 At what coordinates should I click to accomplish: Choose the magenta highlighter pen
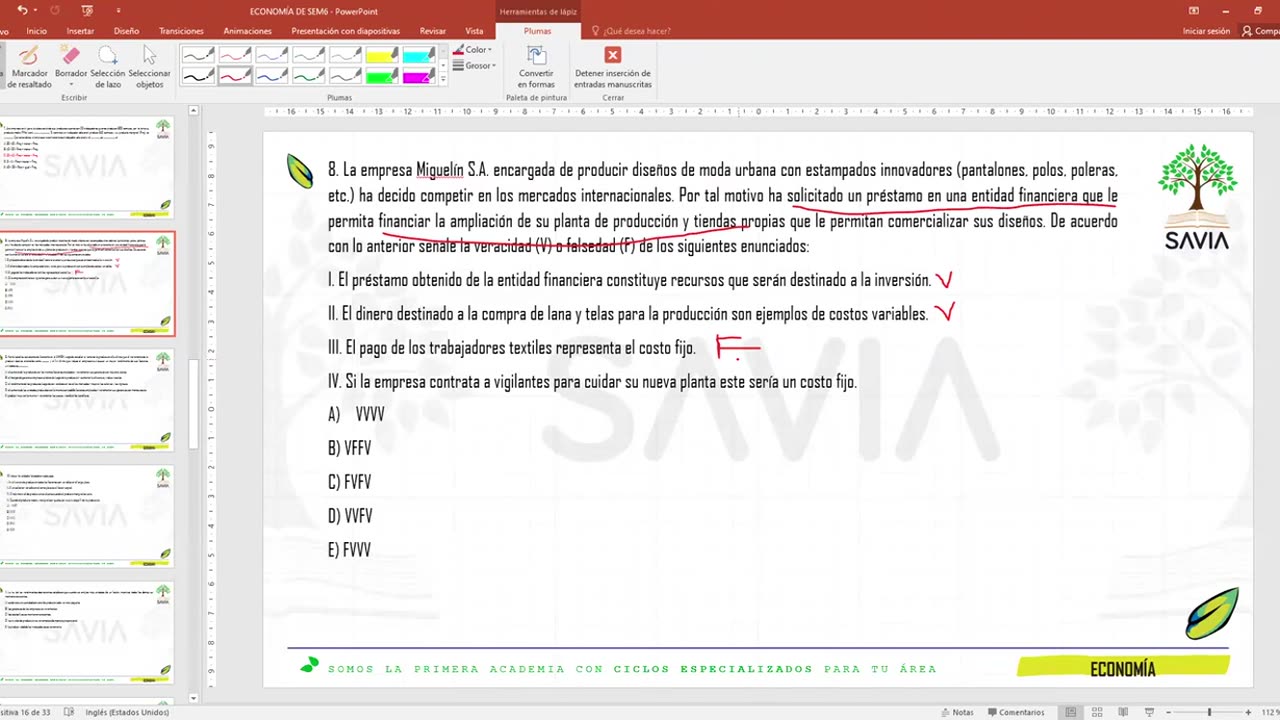click(x=420, y=76)
